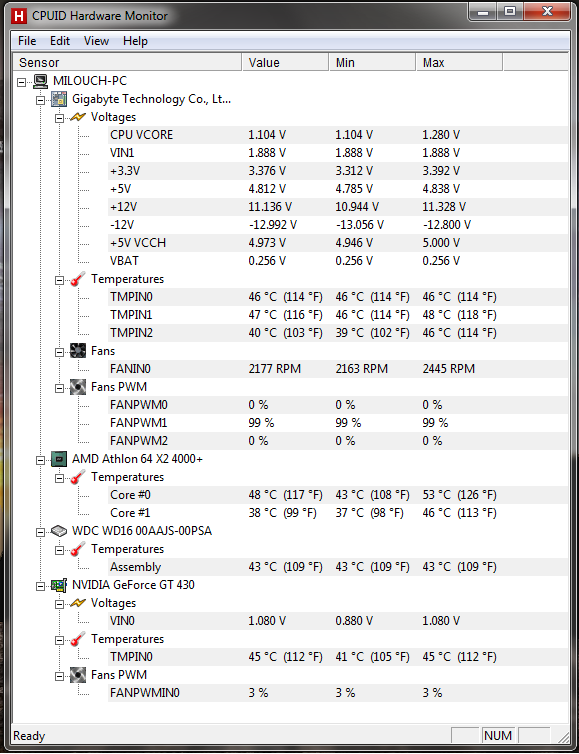Click the Value column header
579x754 pixels.
click(285, 63)
